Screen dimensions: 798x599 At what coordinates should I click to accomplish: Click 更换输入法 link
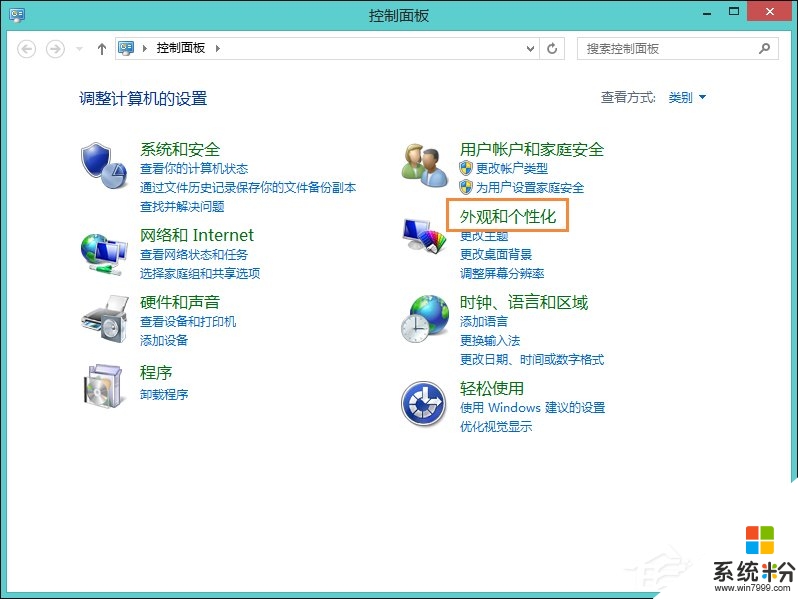point(490,340)
